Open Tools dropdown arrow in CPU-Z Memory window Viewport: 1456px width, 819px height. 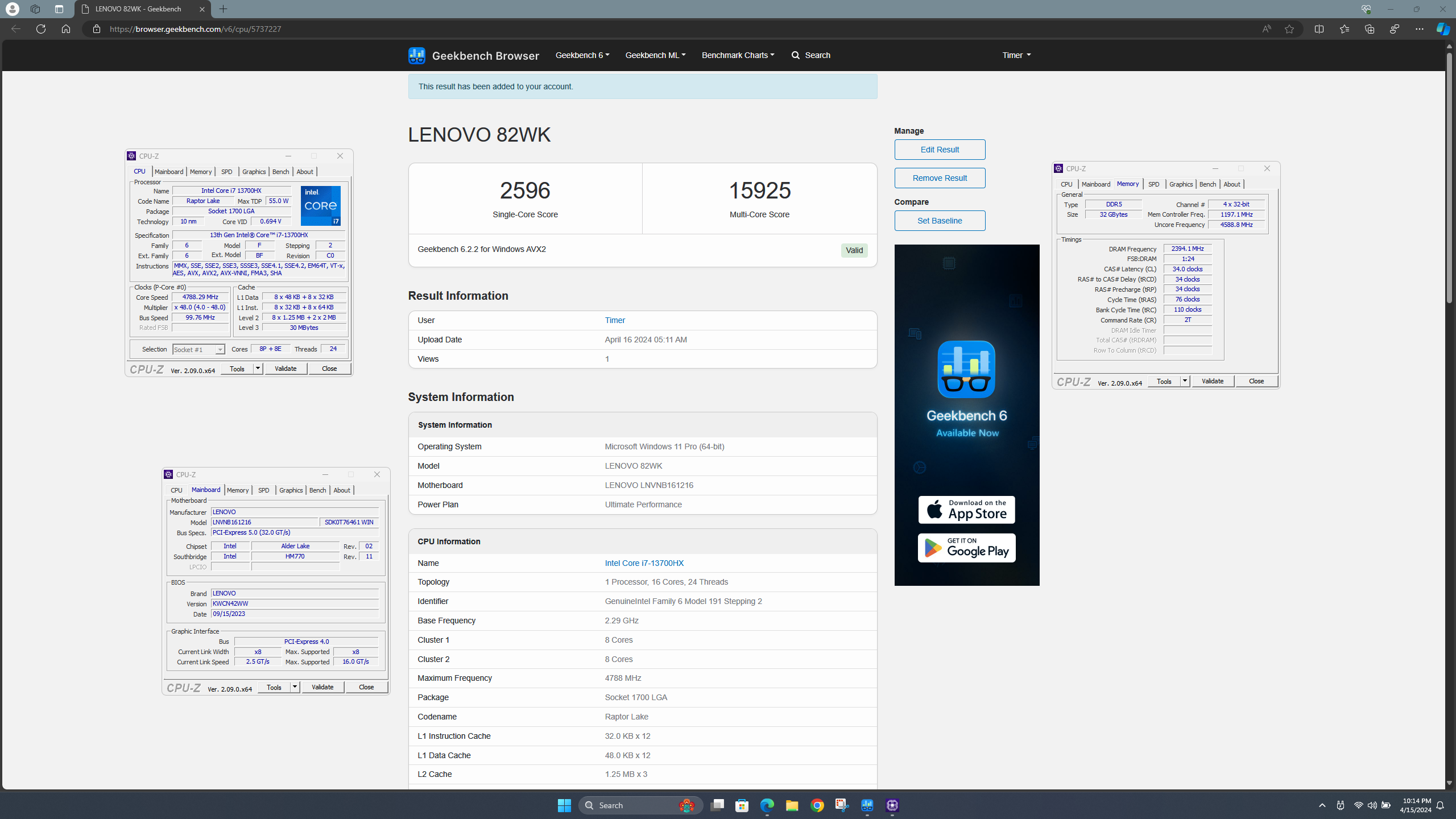(1185, 381)
